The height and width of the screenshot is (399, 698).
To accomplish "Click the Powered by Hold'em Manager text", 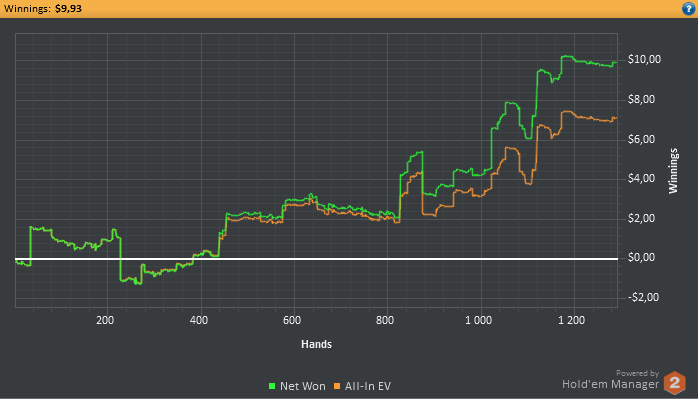I will (x=610, y=380).
